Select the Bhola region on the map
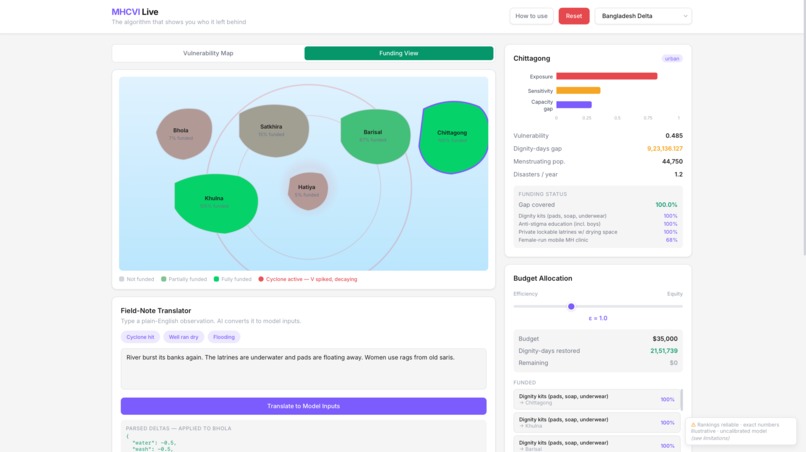Image resolution: width=806 pixels, height=452 pixels. 184,134
